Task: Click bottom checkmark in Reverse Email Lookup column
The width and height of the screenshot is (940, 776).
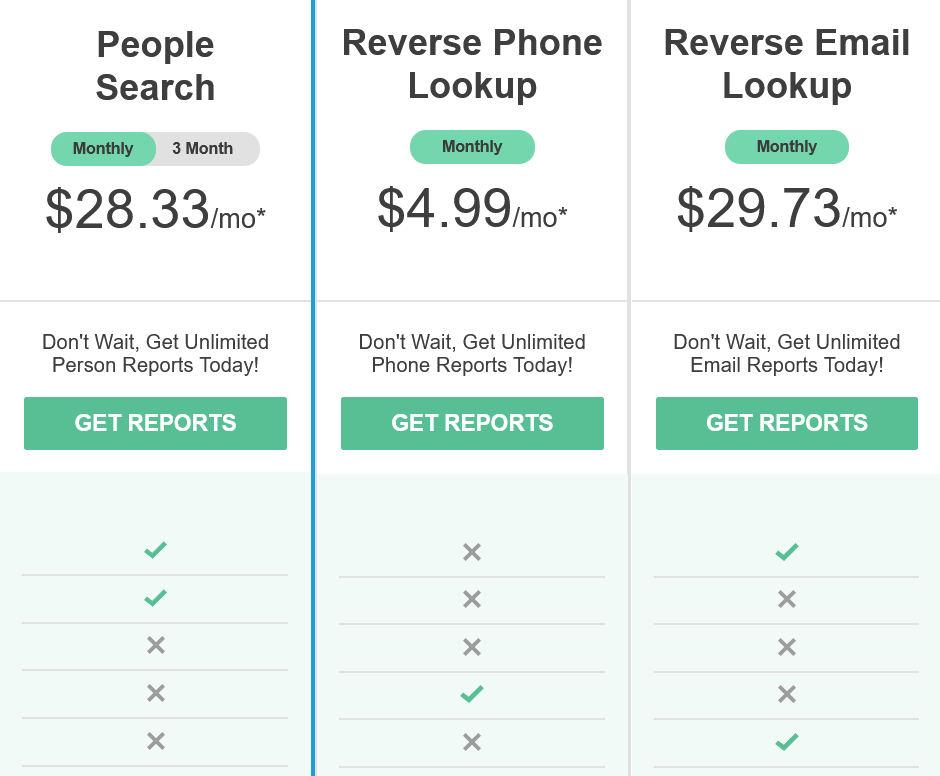Action: click(x=787, y=742)
